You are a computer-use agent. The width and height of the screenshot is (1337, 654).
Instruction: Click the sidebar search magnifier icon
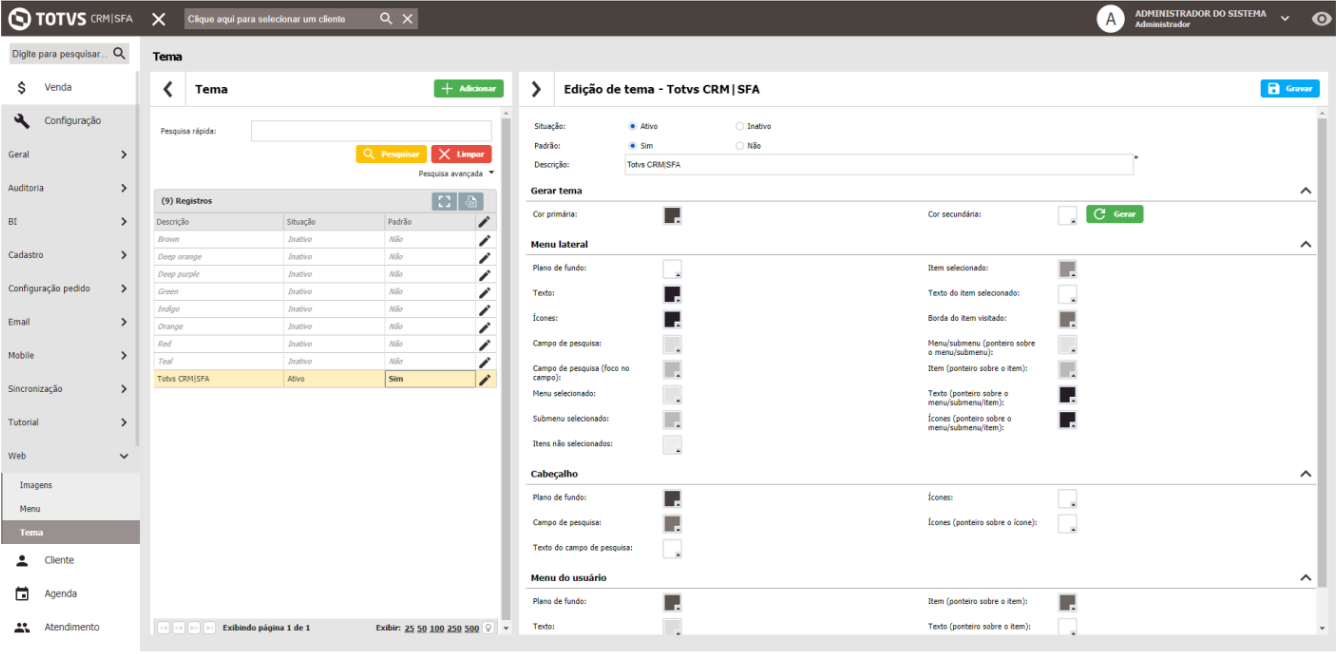click(x=119, y=53)
